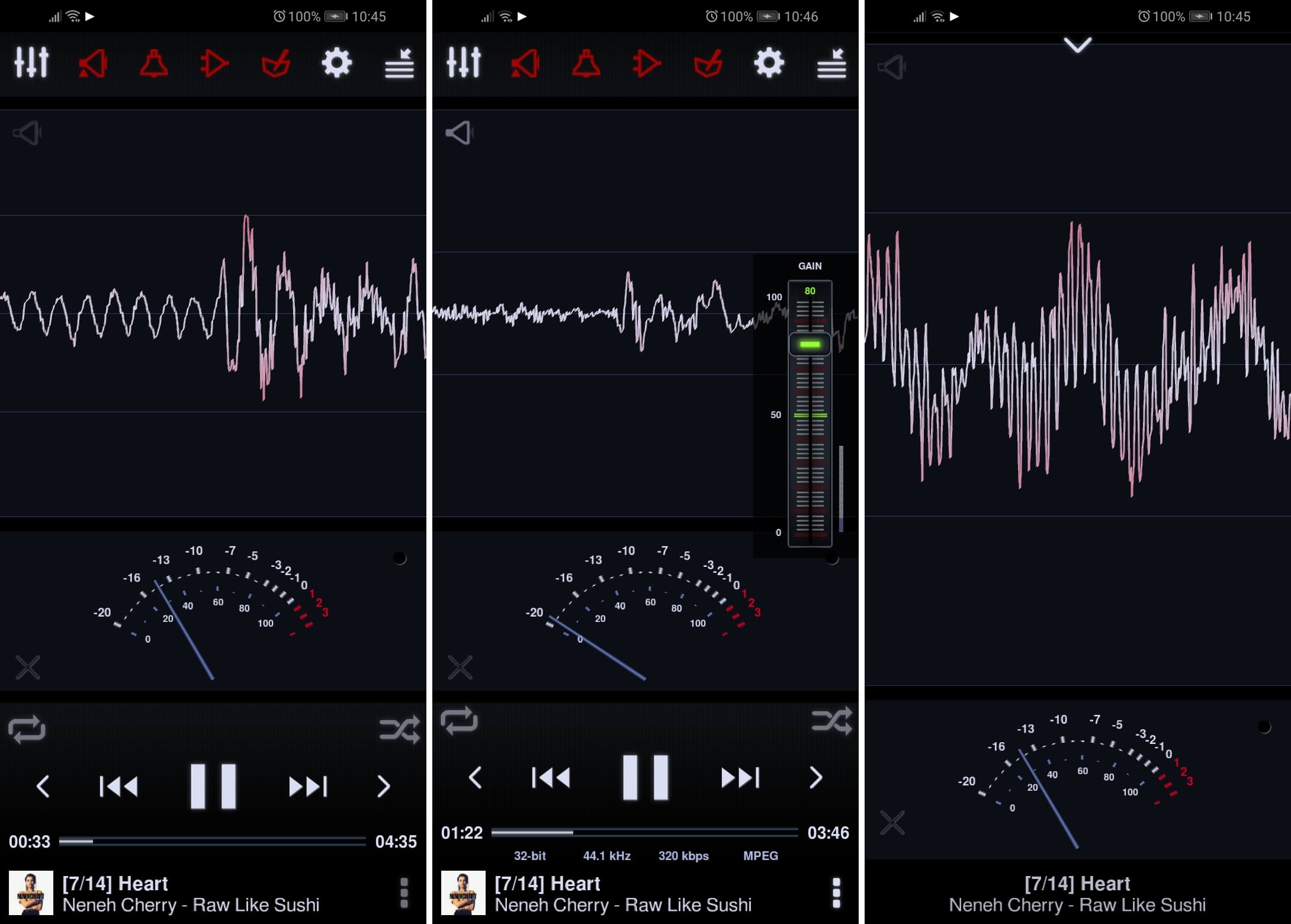Open settings gear in left screen
The width and height of the screenshot is (1291, 924).
(337, 63)
